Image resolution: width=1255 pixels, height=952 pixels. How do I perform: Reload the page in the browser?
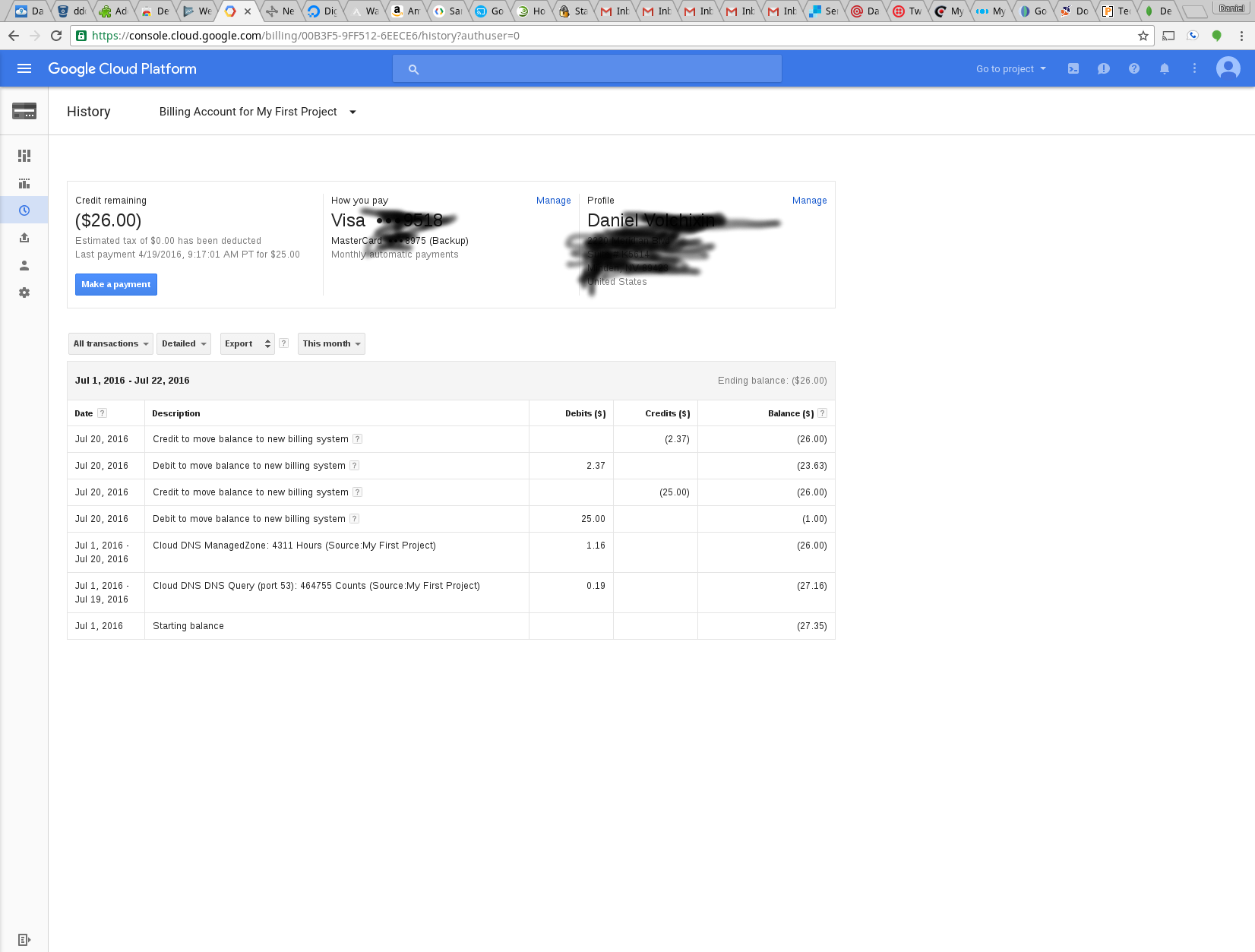(x=56, y=36)
